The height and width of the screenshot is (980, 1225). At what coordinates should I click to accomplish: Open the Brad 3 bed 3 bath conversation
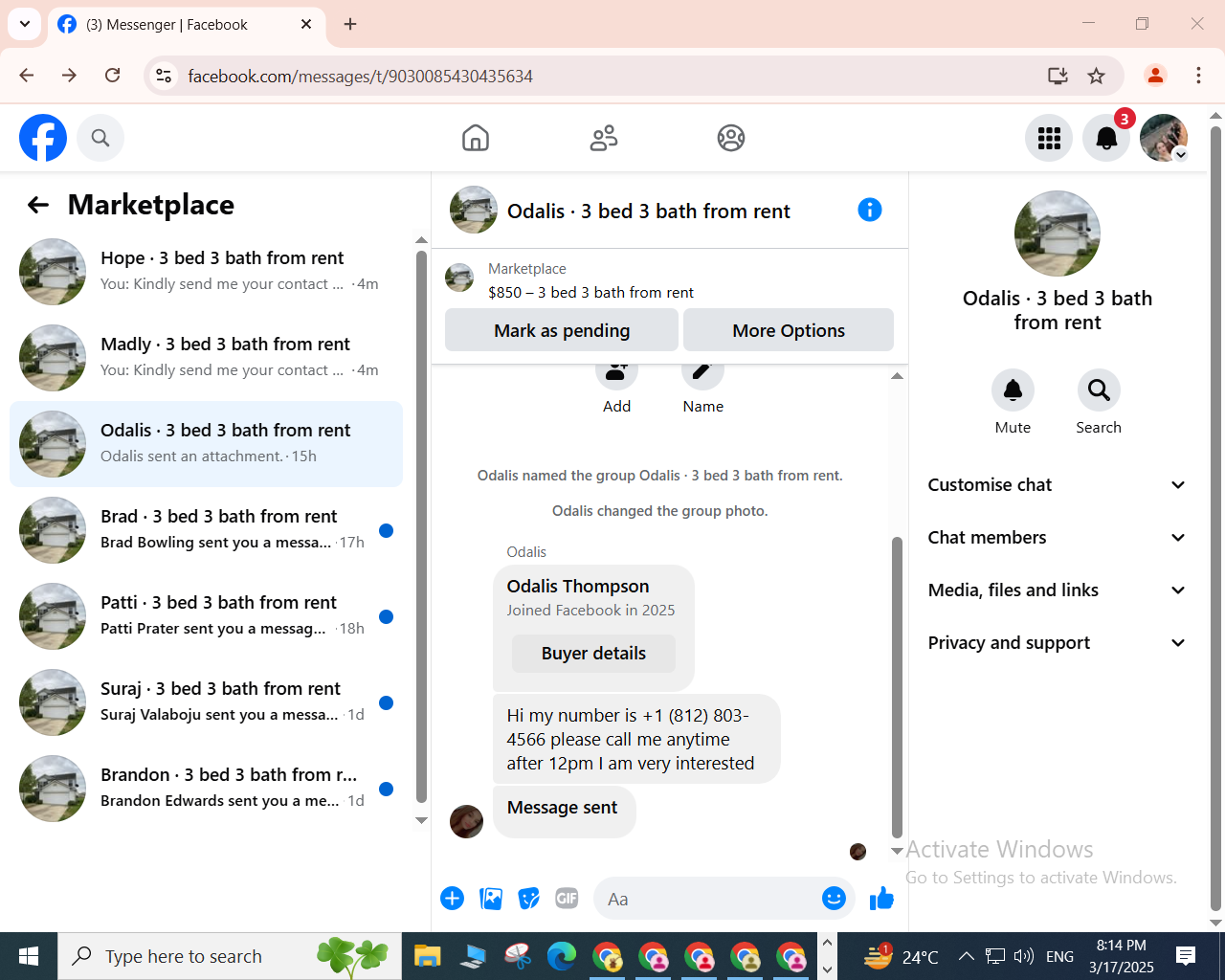pyautogui.click(x=206, y=530)
